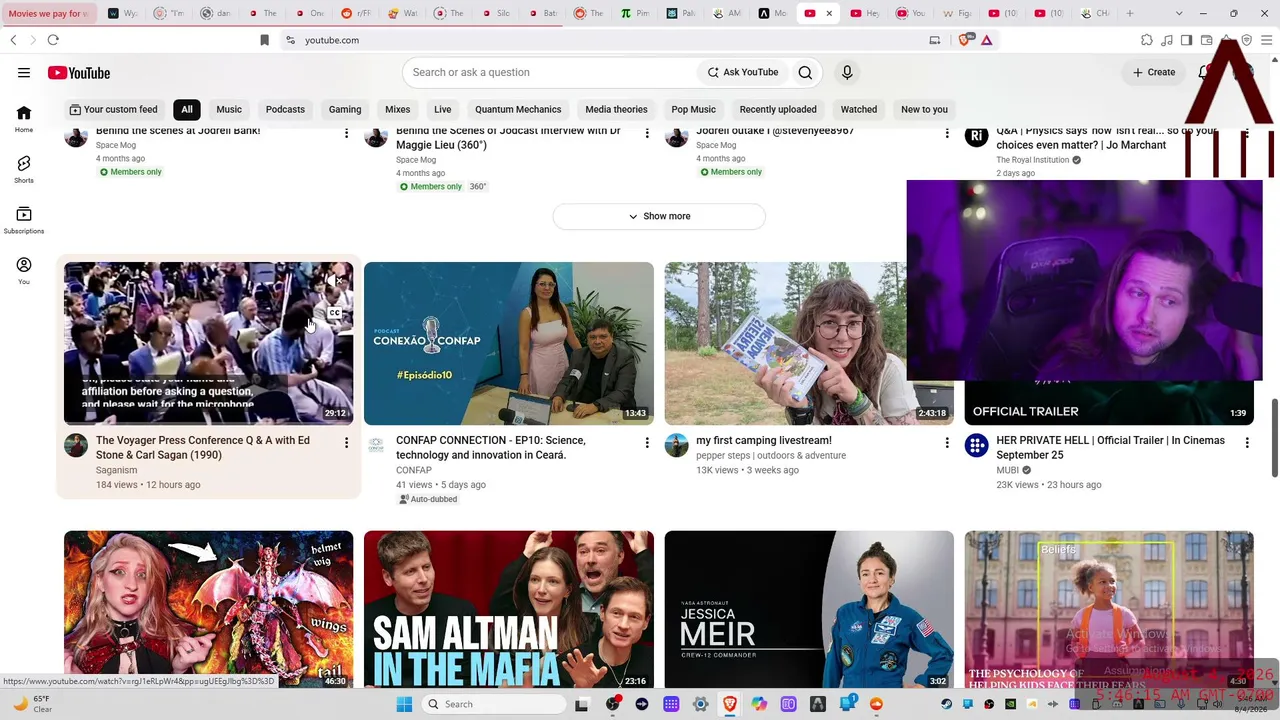Go to the YouTube logo home link
This screenshot has height=720, width=1280.
point(78,73)
